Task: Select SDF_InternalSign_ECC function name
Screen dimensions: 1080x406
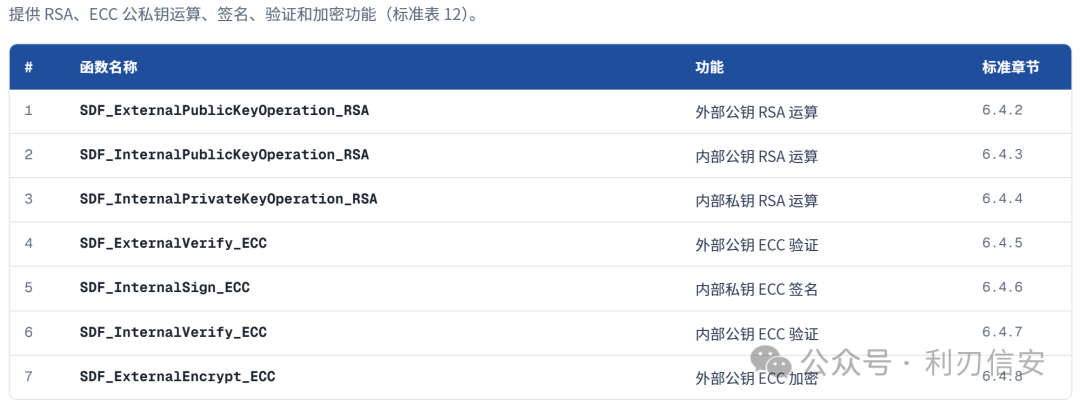Action: (x=165, y=287)
